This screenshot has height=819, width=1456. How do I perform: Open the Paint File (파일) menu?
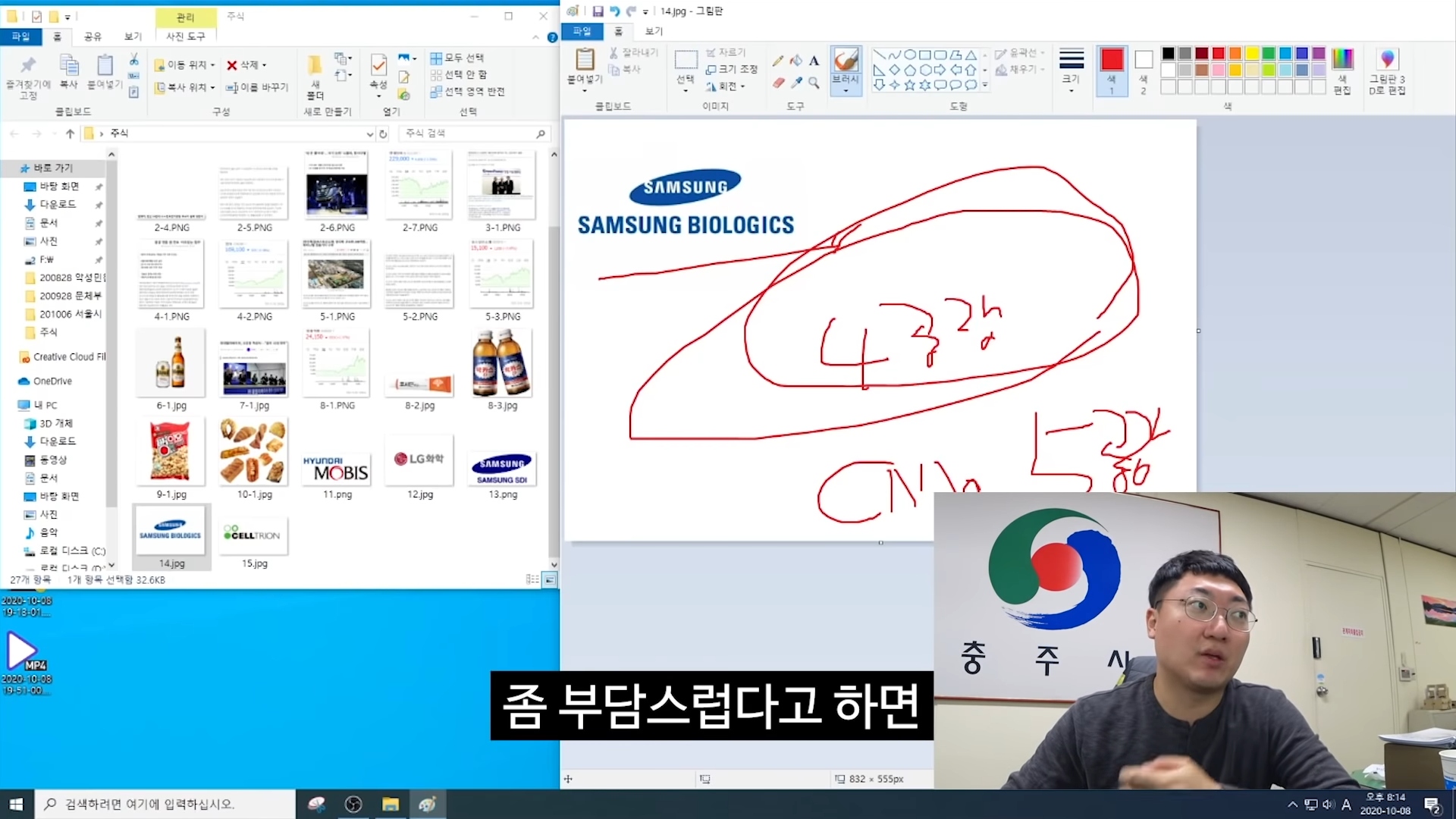(582, 31)
